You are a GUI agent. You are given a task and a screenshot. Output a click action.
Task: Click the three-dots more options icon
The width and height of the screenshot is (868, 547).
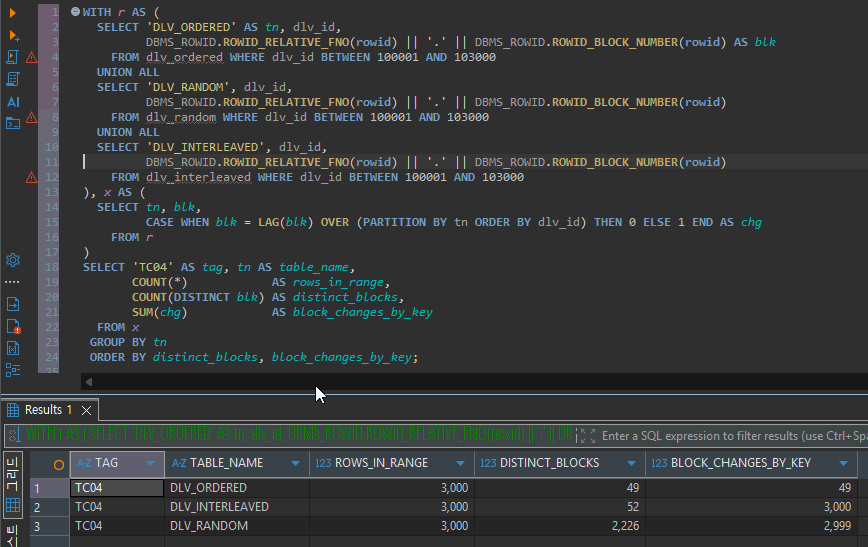coord(12,282)
